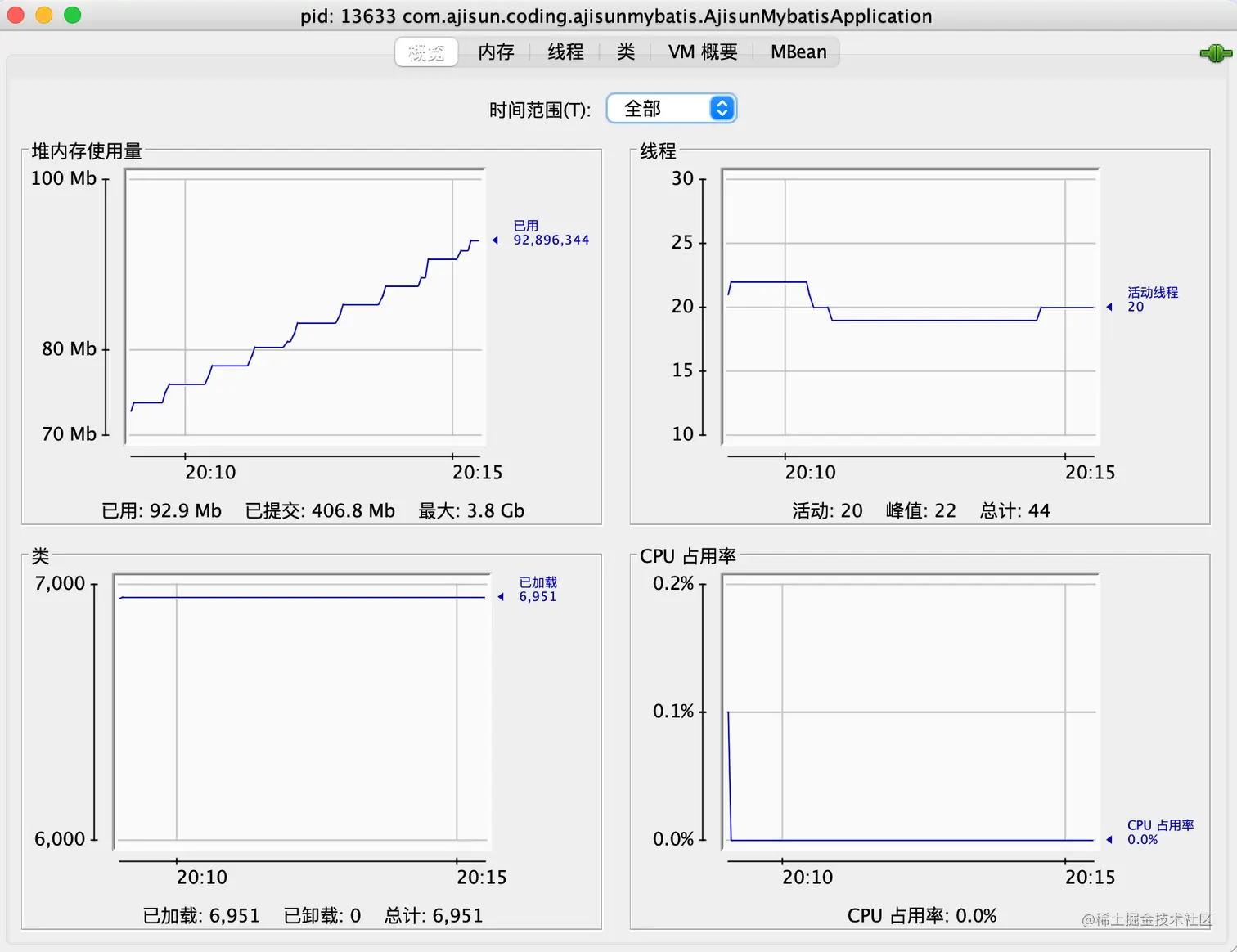Viewport: 1237px width, 952px height.
Task: Click the loaded classes chart area
Action: [x=302, y=712]
